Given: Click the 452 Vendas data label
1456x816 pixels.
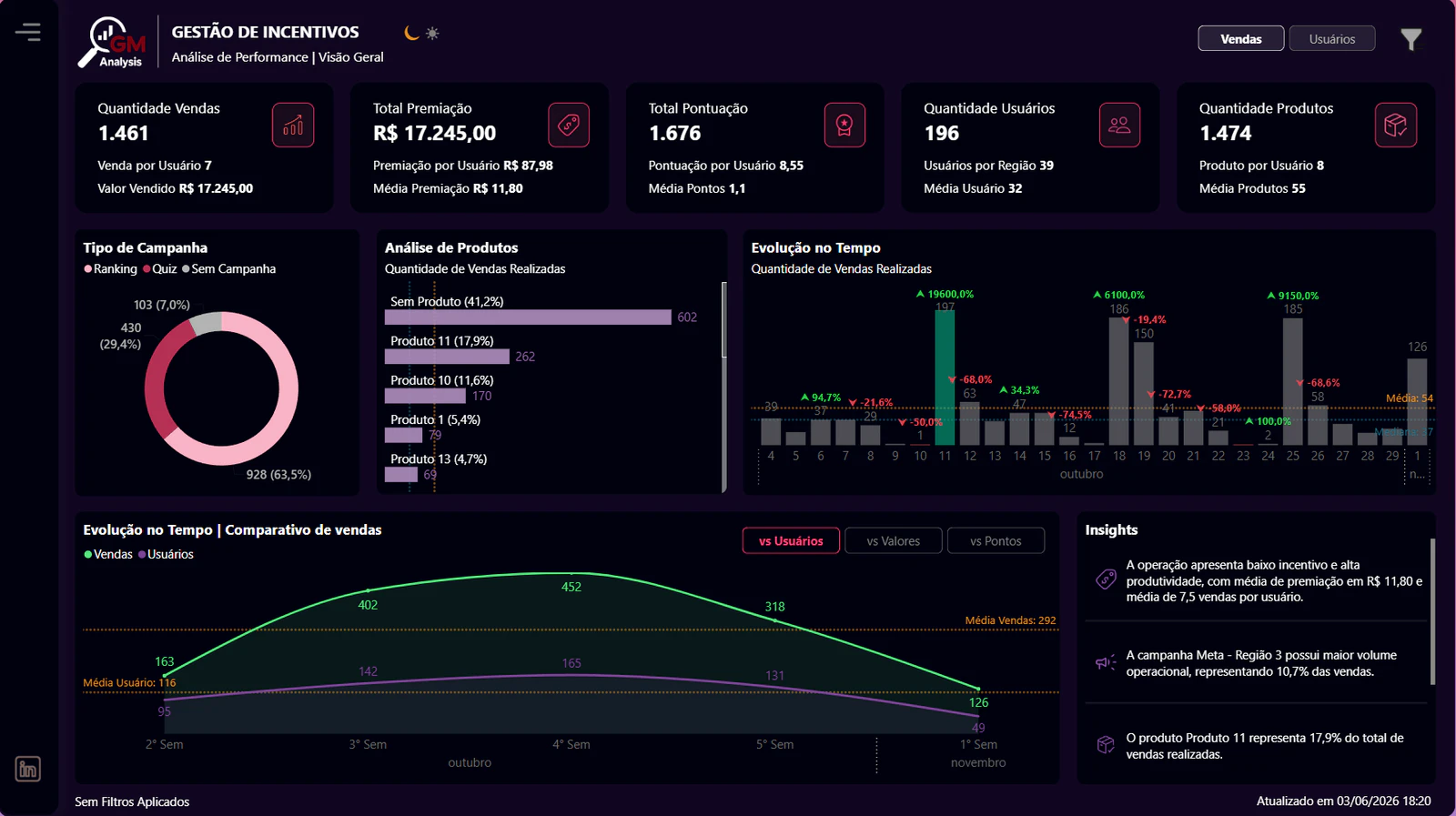Looking at the screenshot, I should pyautogui.click(x=571, y=587).
